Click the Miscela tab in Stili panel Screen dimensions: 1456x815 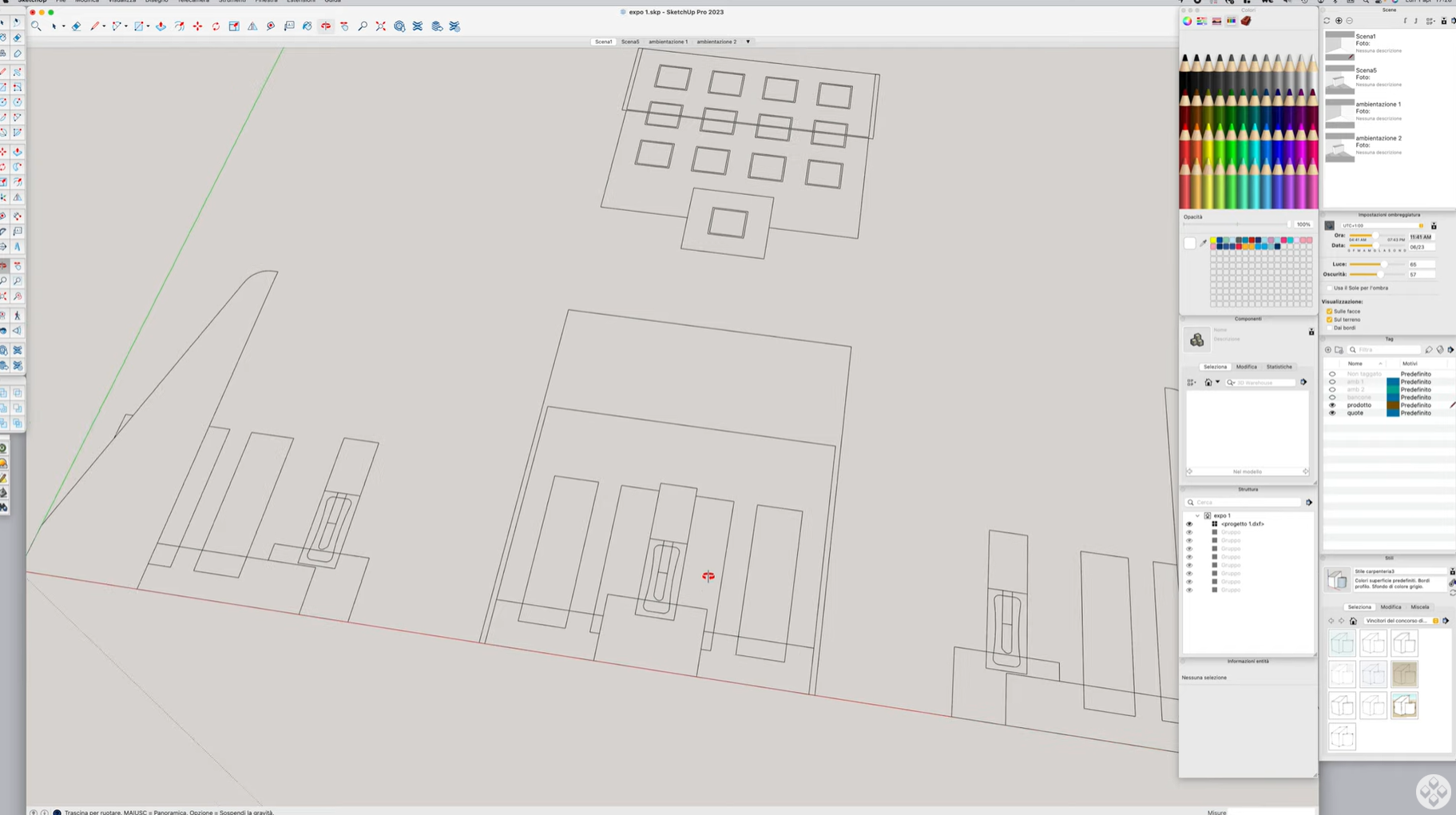(x=1419, y=607)
